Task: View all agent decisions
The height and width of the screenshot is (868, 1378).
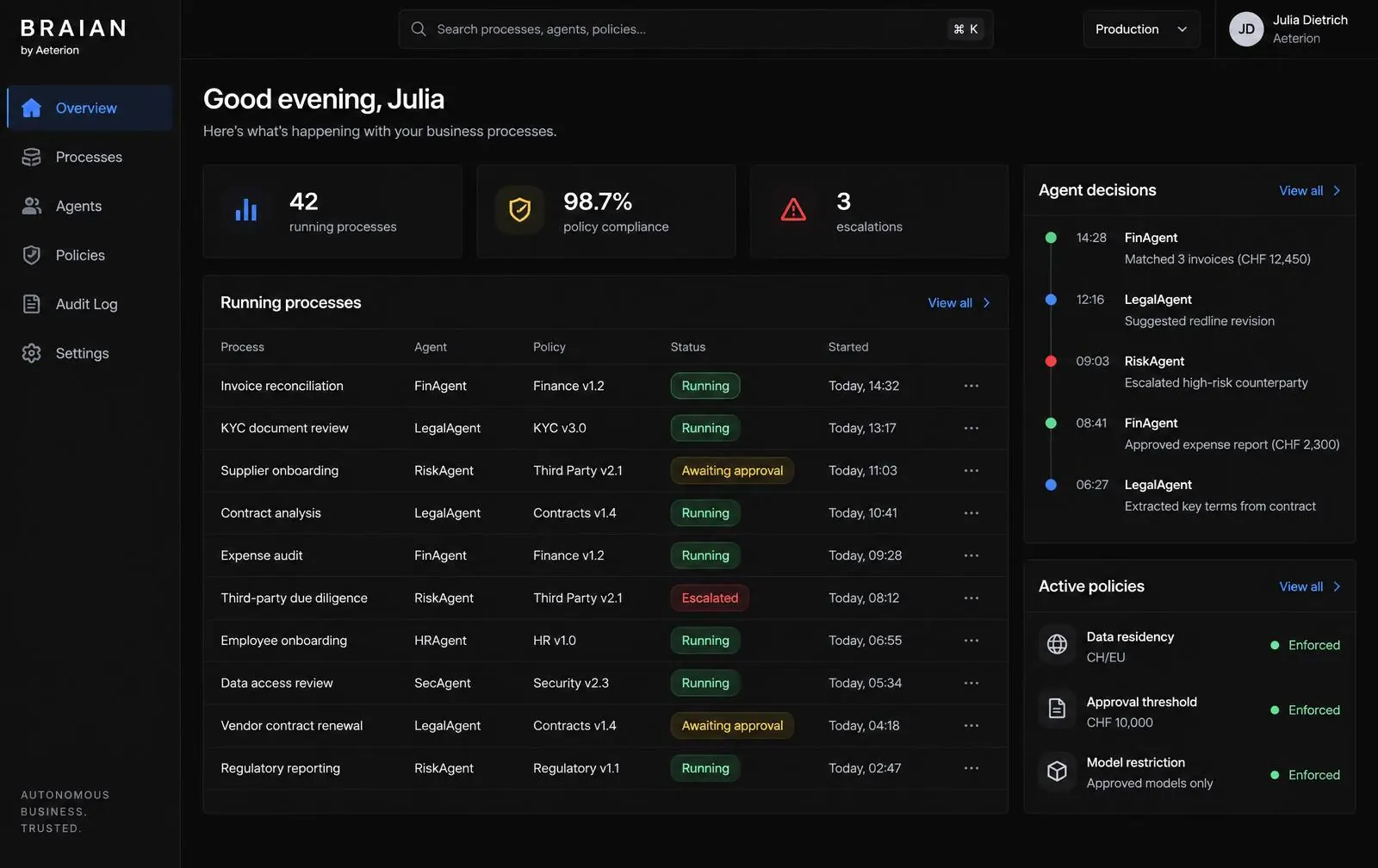Action: 1310,191
